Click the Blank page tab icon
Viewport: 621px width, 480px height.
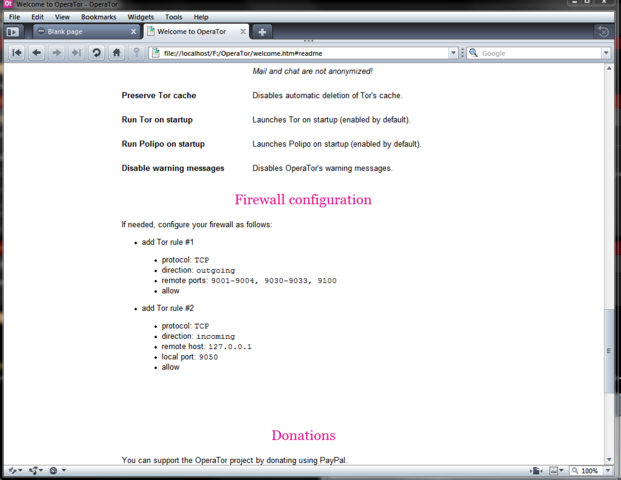[41, 31]
